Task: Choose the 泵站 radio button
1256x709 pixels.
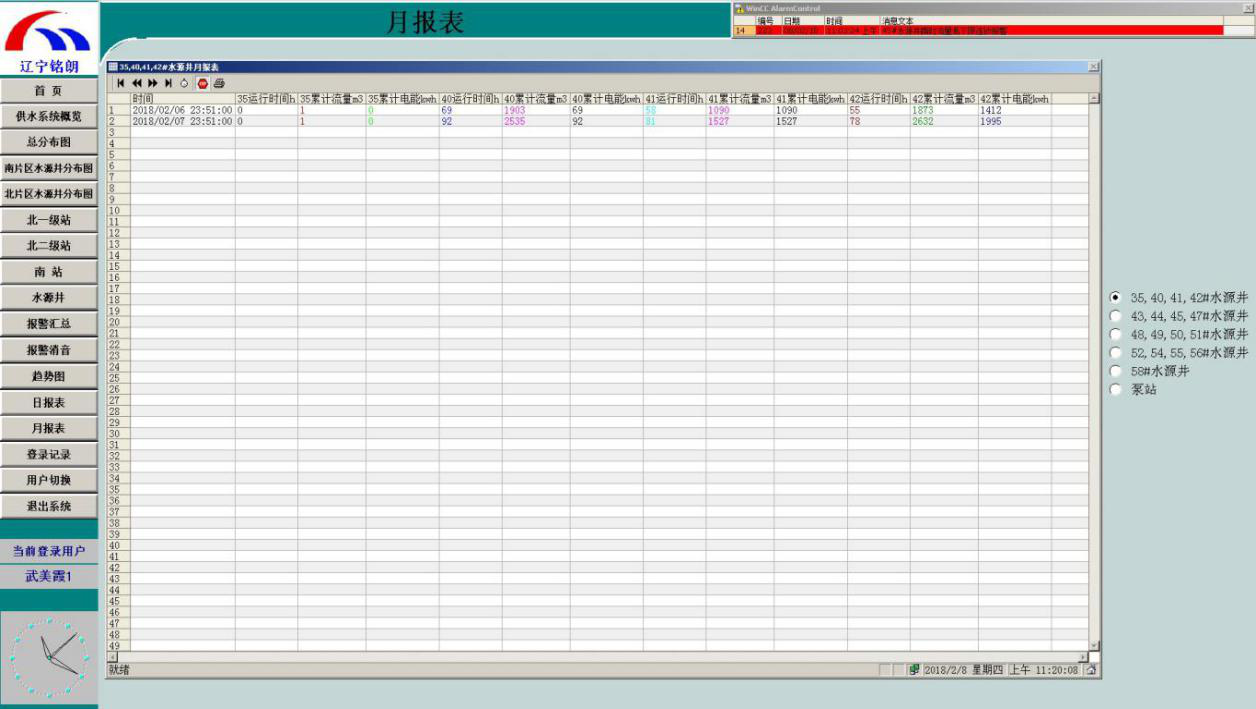Action: [x=1116, y=390]
